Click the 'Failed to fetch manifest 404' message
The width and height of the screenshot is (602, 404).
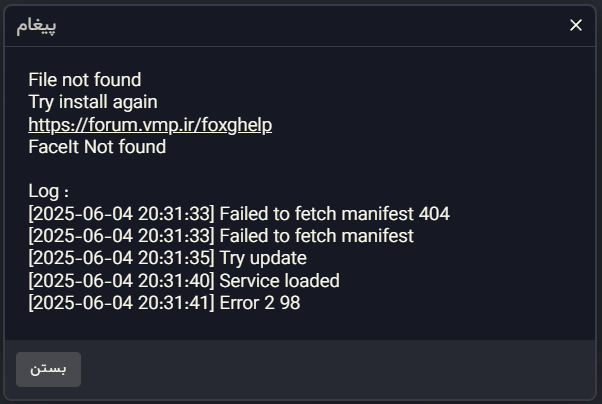click(x=334, y=214)
